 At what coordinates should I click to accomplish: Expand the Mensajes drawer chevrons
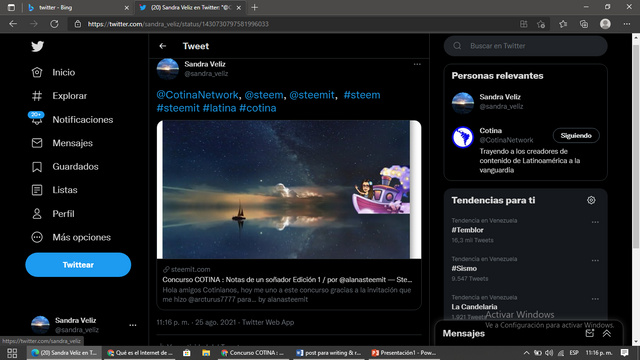coord(607,333)
